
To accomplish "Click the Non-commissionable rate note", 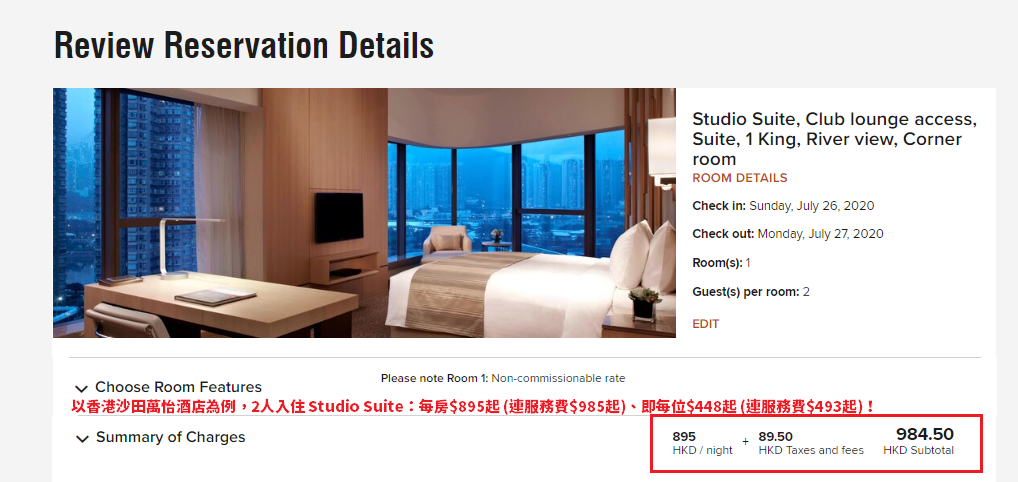I will 558,378.
